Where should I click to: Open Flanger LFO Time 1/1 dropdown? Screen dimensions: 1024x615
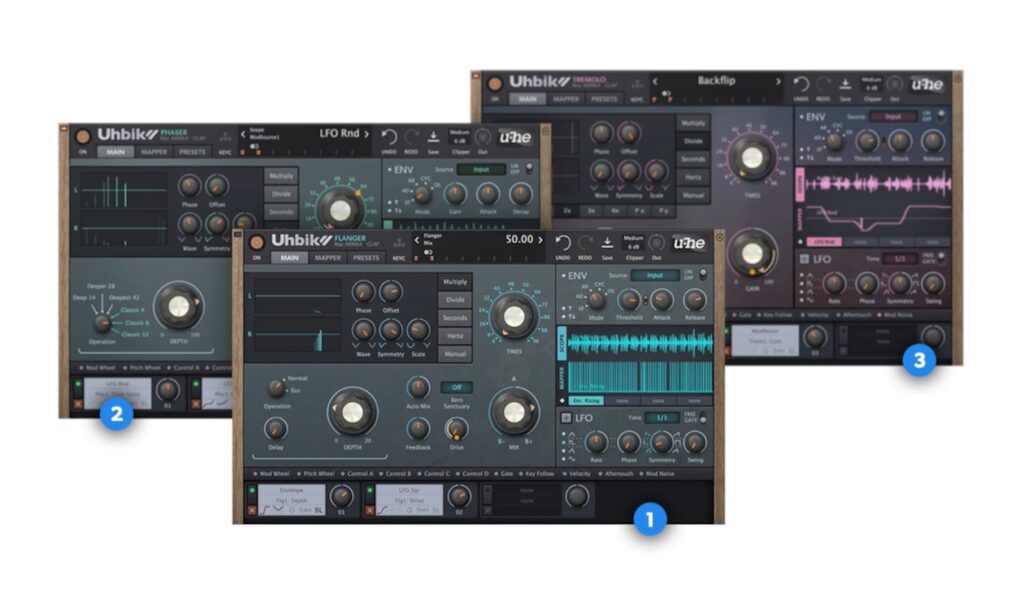click(x=660, y=417)
